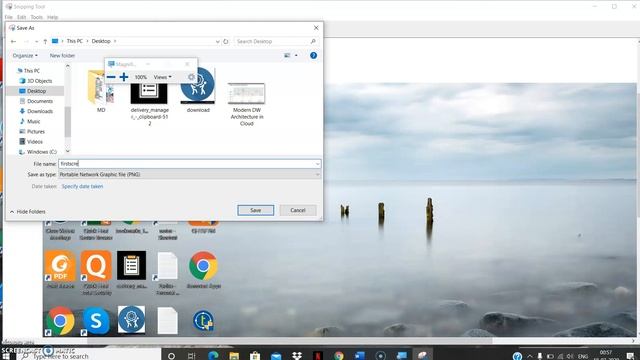
Task: Show hidden system tray icons
Action: pos(530,356)
